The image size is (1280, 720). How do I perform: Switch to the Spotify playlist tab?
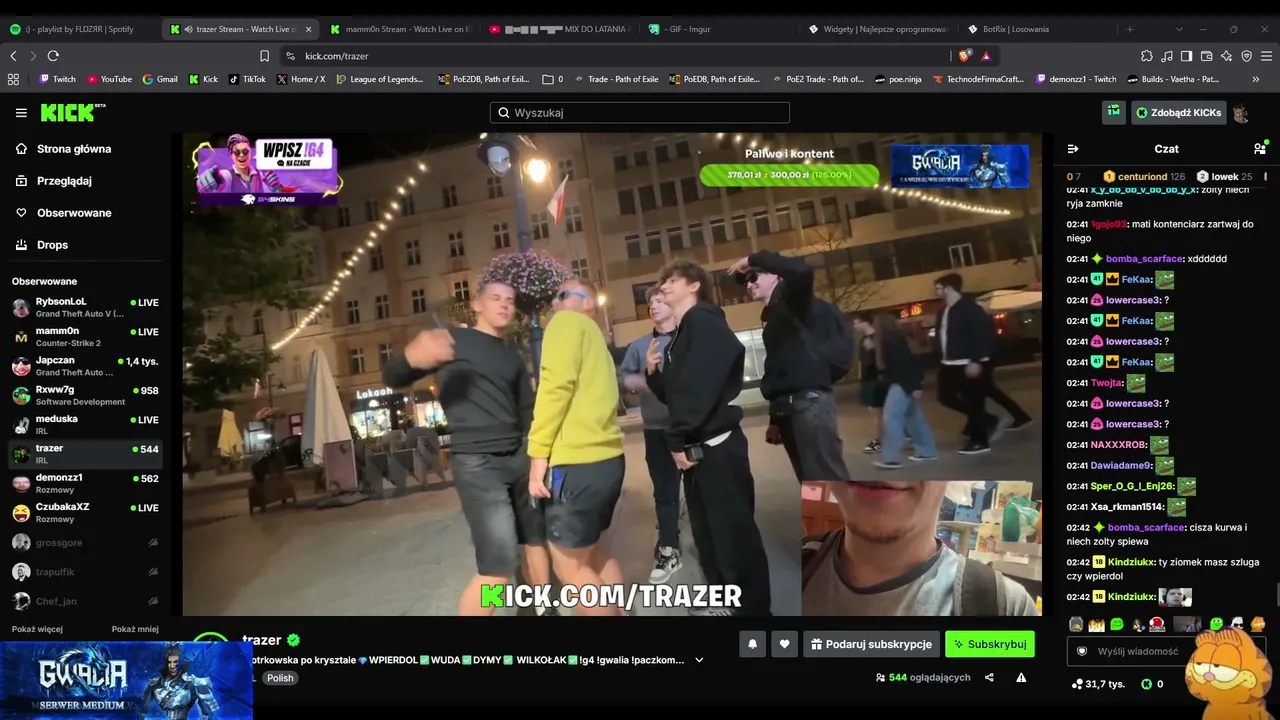click(80, 29)
